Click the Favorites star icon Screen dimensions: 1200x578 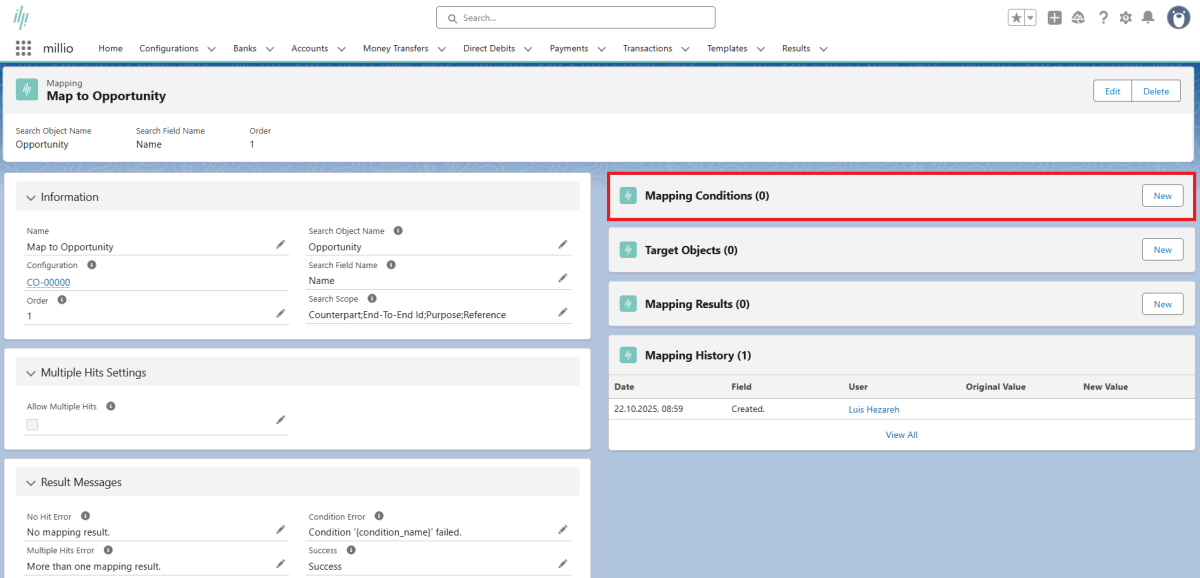1016,18
